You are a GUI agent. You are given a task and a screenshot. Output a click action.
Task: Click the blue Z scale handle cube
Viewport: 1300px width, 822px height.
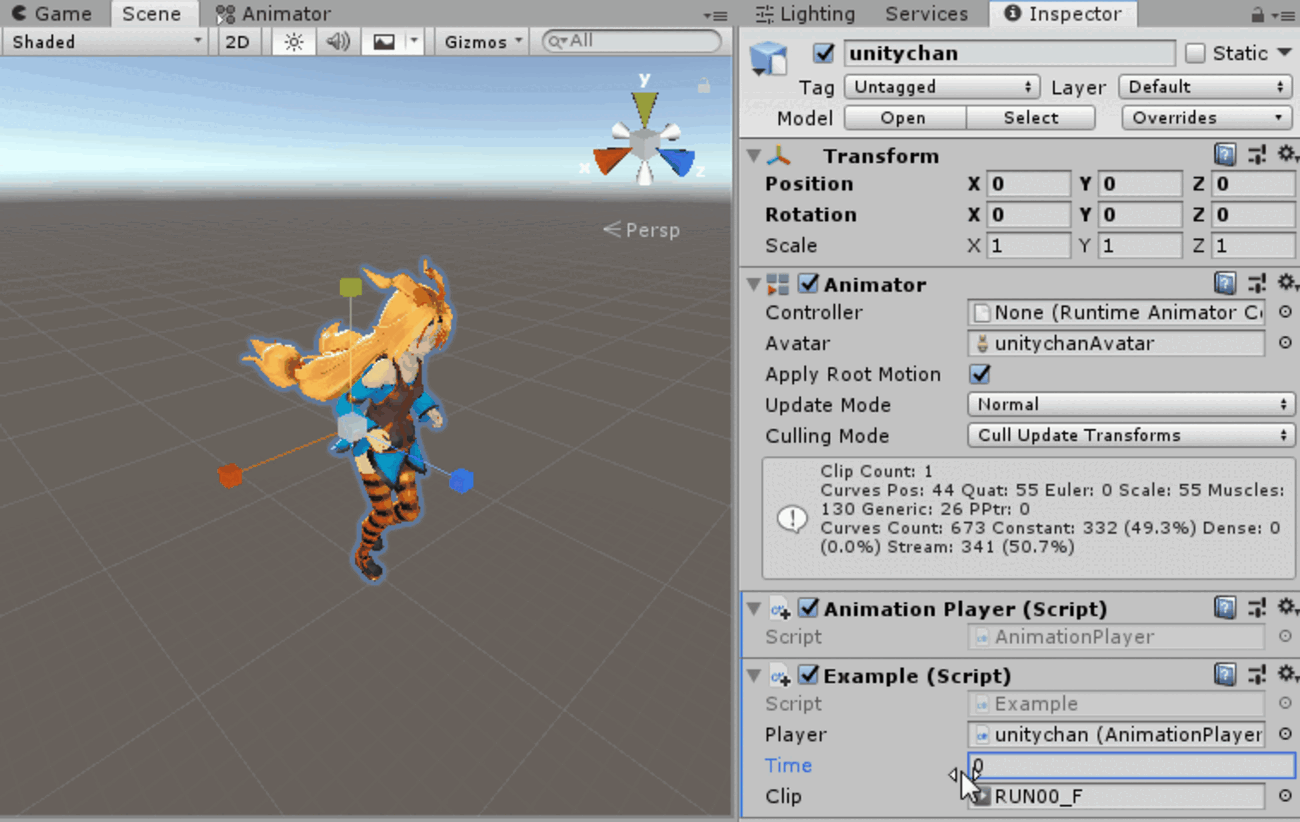pyautogui.click(x=461, y=481)
